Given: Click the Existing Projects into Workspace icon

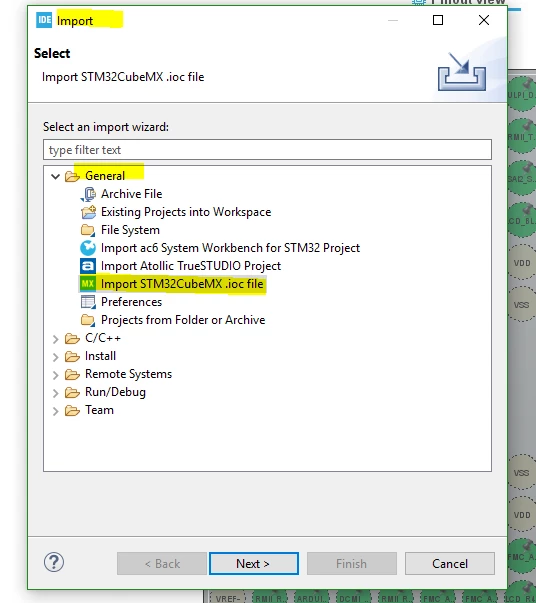Looking at the screenshot, I should tap(88, 212).
